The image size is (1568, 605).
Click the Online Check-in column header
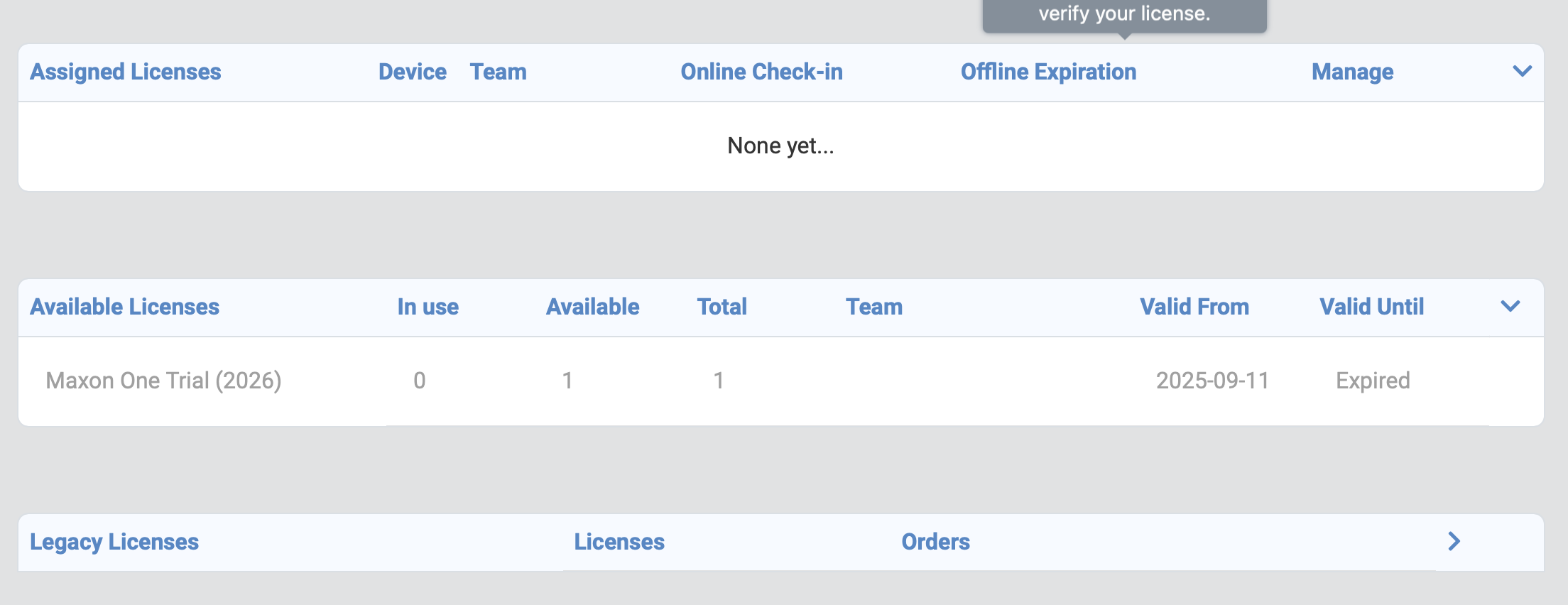tap(761, 72)
